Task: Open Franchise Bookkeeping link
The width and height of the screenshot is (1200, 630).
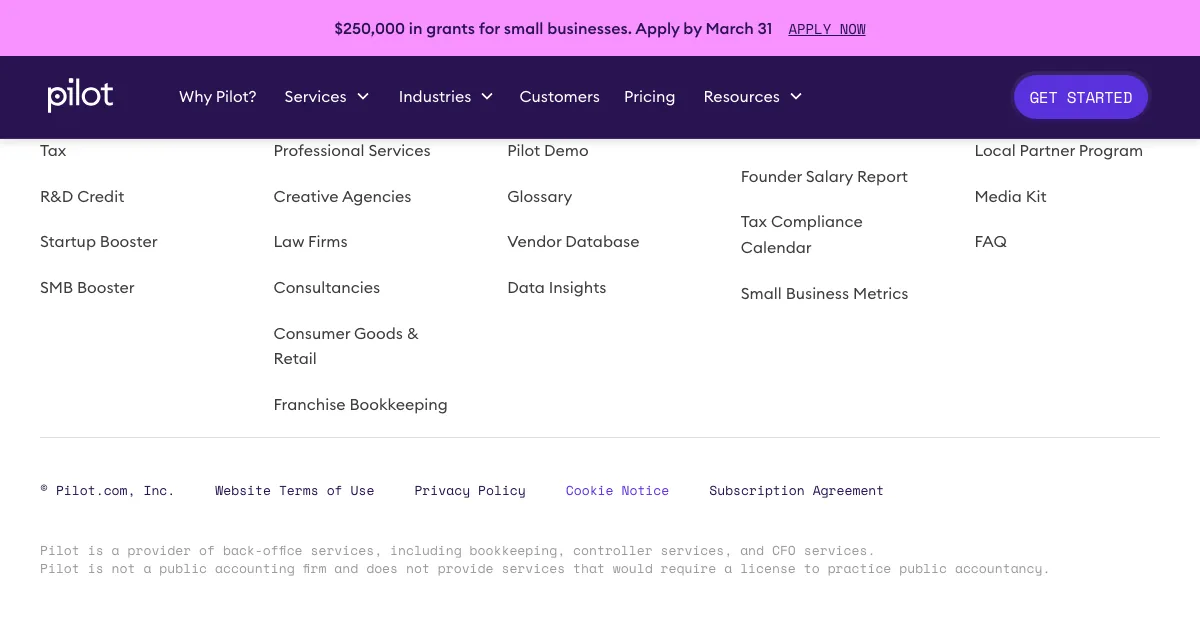Action: 360,405
